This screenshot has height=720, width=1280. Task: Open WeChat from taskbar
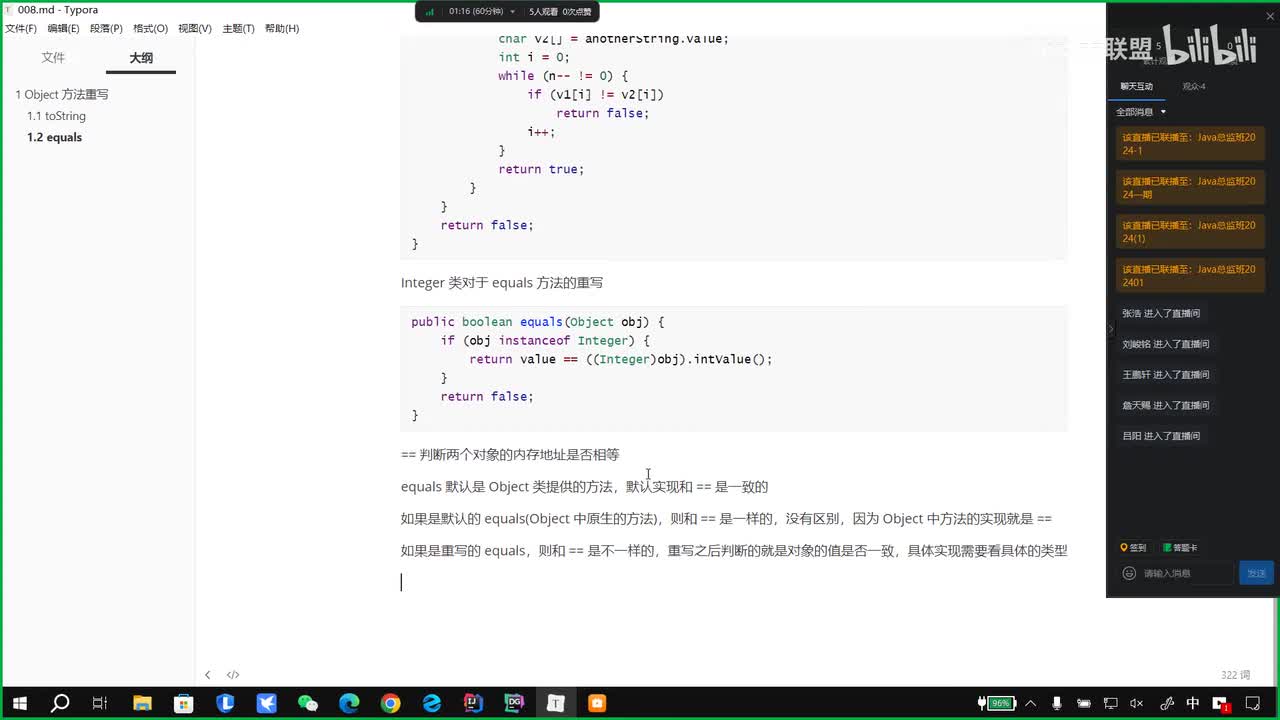[x=308, y=703]
